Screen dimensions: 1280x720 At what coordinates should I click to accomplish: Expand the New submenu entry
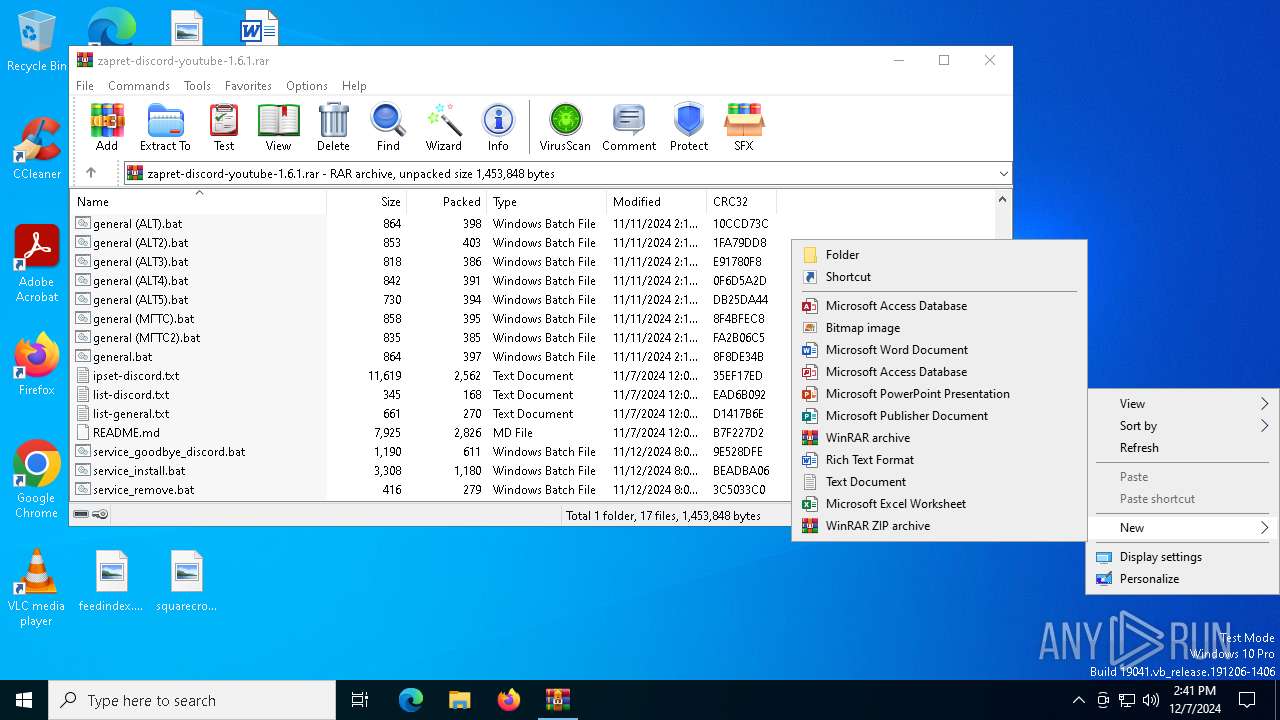point(1182,528)
